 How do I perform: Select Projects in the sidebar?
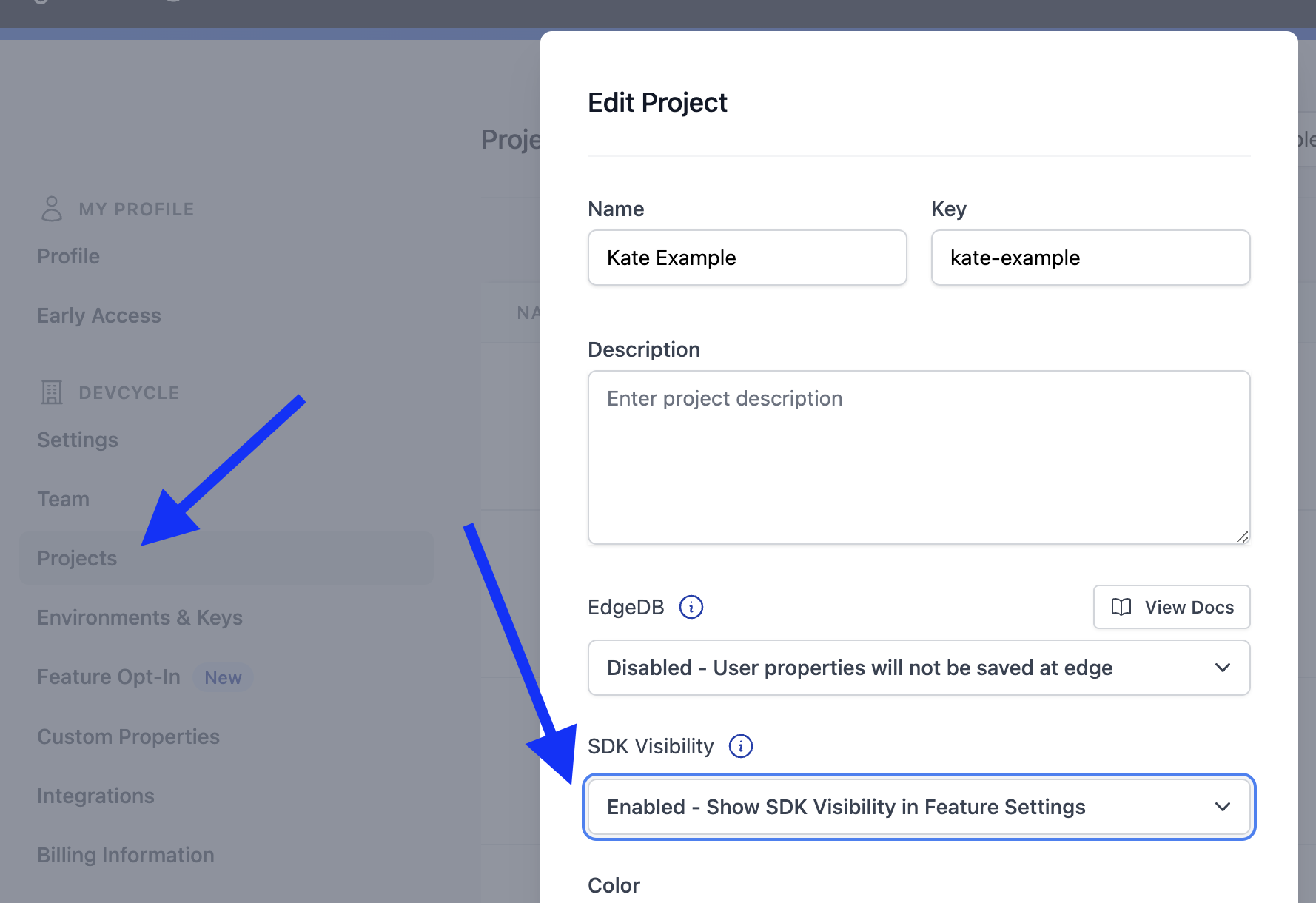click(76, 558)
